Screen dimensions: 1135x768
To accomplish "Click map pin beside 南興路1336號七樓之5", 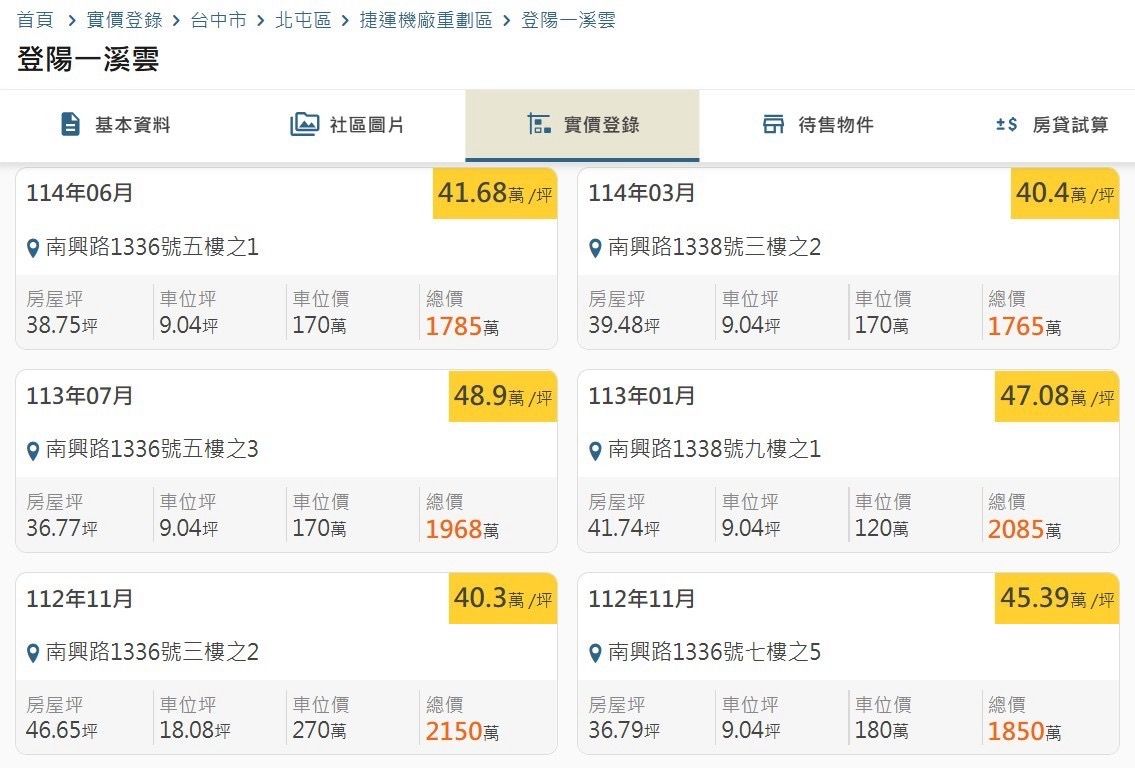I will pos(595,654).
